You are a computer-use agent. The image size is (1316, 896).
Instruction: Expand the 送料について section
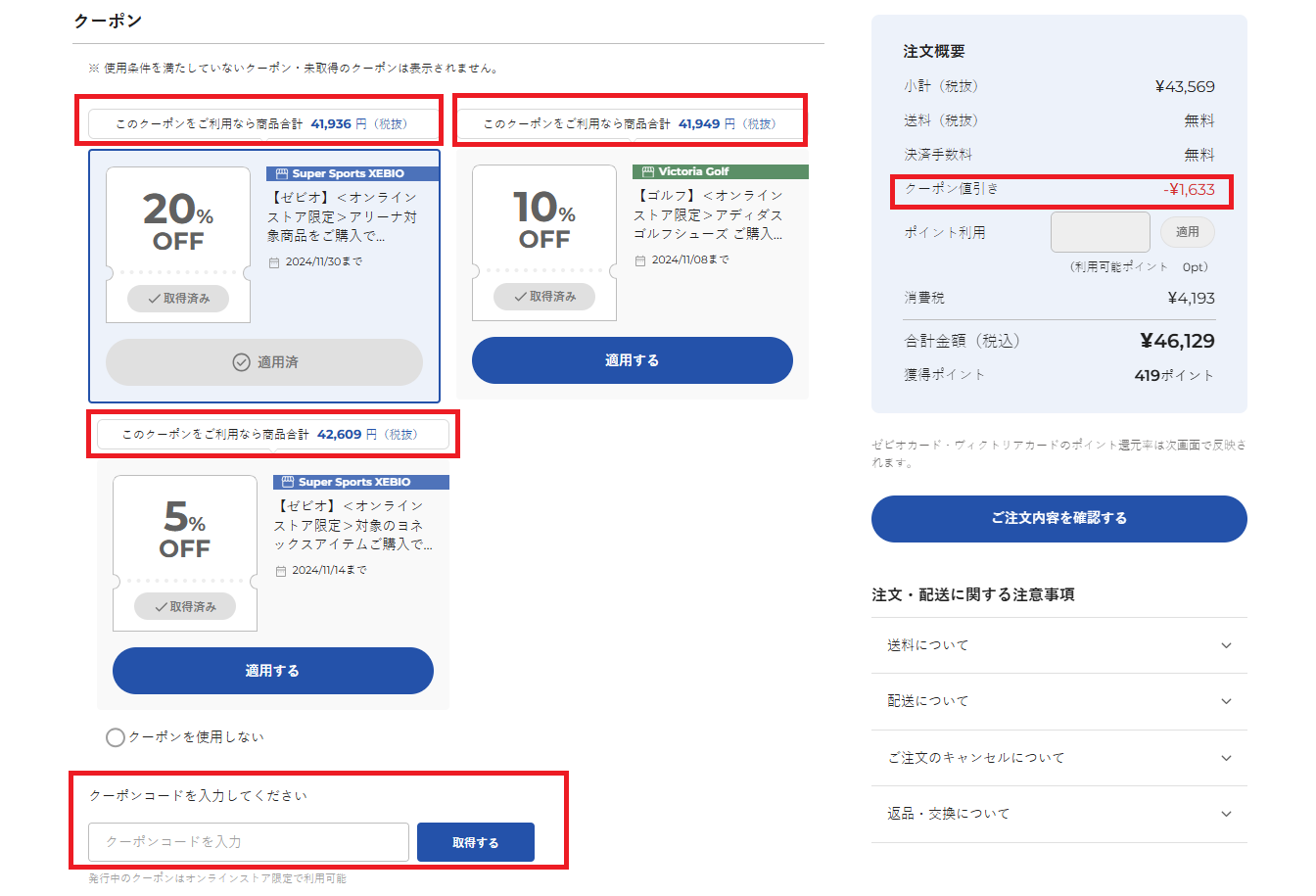pyautogui.click(x=1059, y=645)
